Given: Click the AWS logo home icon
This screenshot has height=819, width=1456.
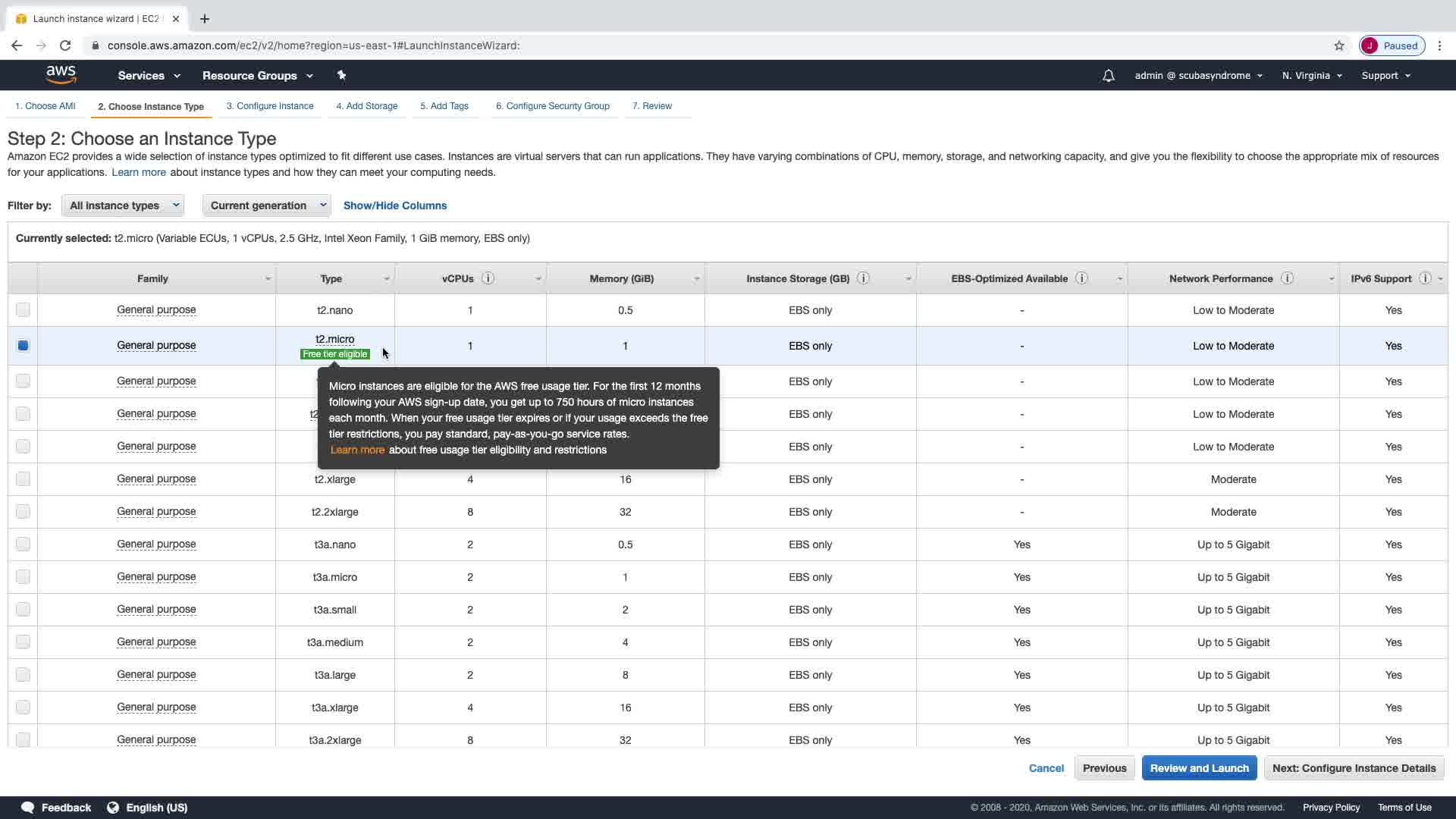Looking at the screenshot, I should point(61,74).
